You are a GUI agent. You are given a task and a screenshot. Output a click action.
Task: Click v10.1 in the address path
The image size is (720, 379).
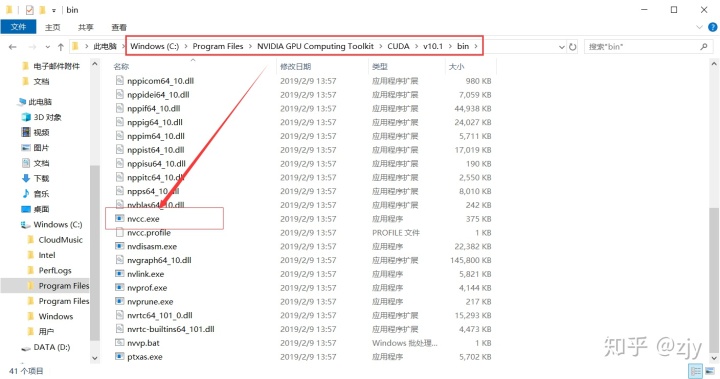433,46
